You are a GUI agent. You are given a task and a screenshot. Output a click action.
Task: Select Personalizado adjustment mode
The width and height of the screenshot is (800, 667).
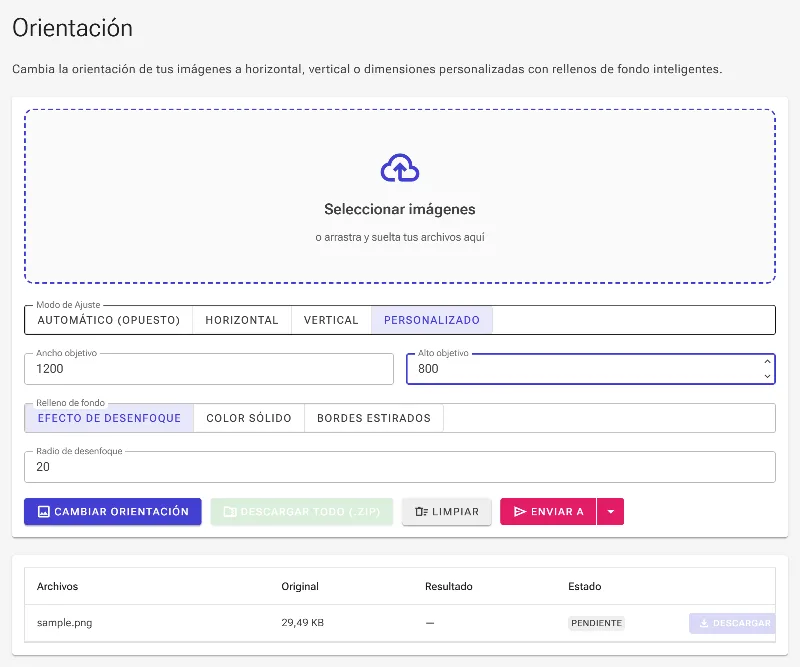tap(432, 320)
